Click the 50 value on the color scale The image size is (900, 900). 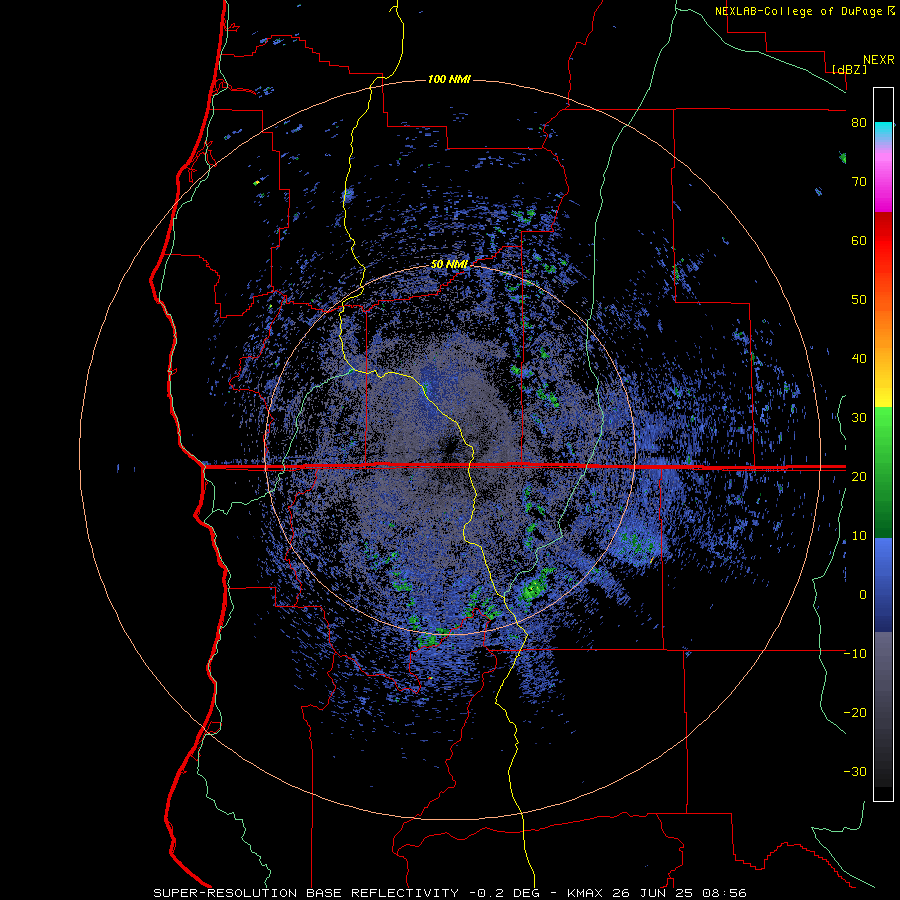tap(859, 300)
